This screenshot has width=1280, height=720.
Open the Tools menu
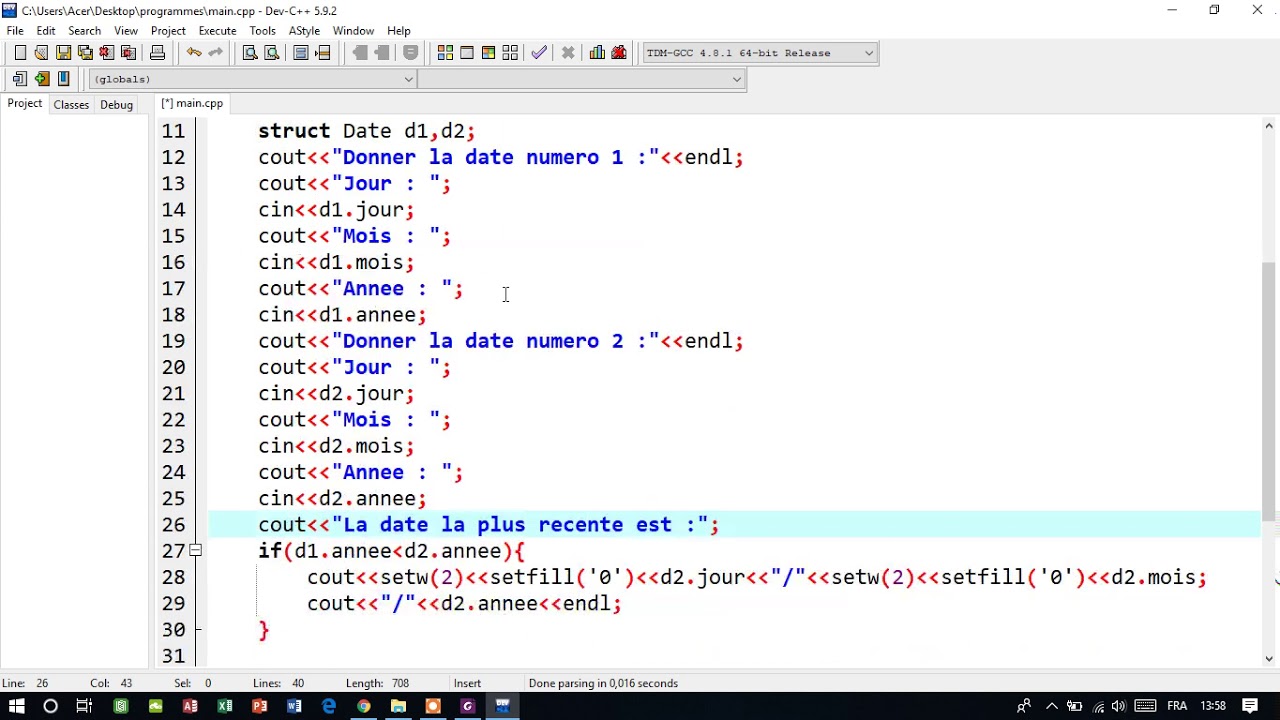262,31
